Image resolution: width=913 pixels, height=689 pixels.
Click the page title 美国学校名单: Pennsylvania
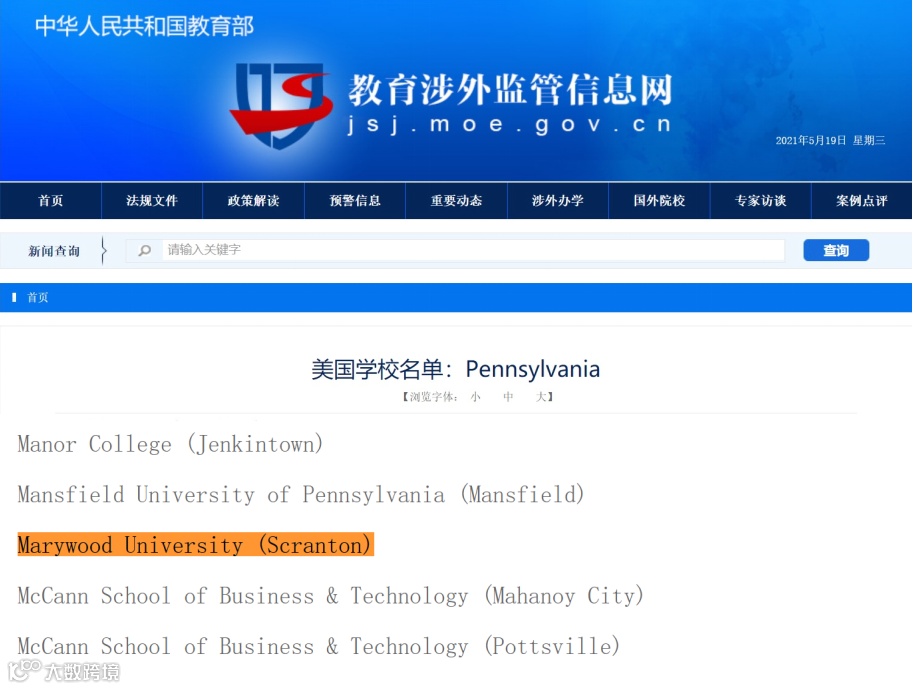(x=455, y=369)
